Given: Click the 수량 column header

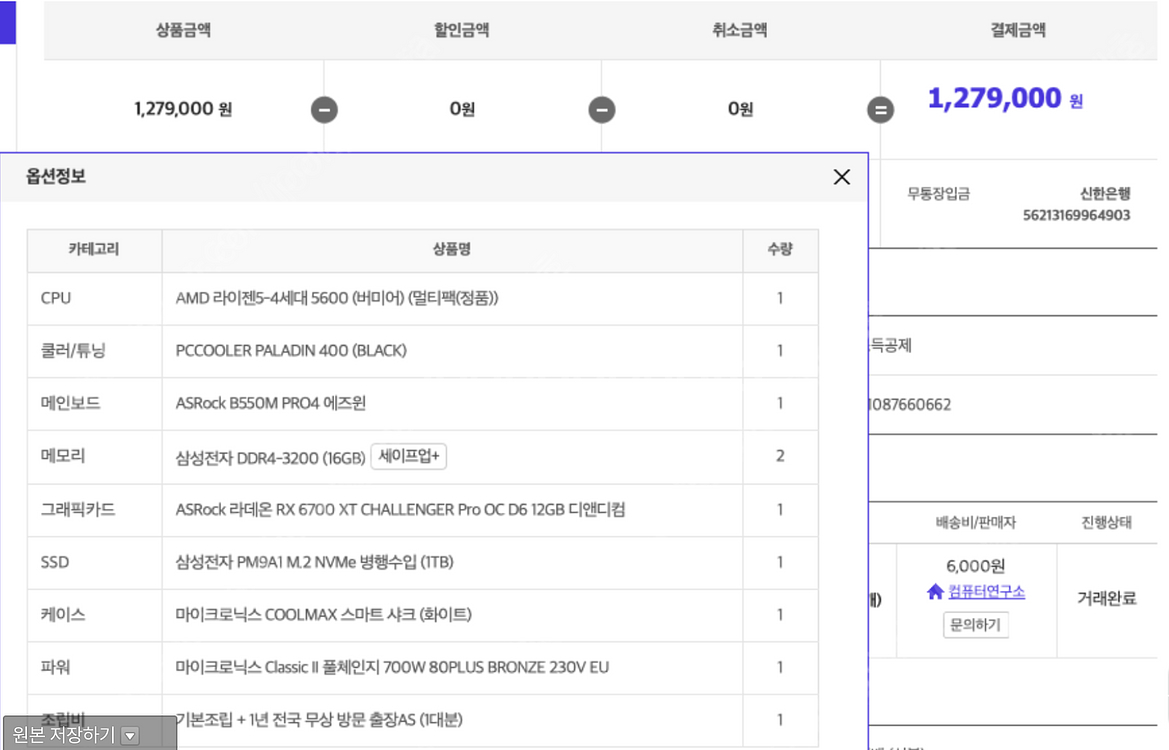Looking at the screenshot, I should (780, 249).
